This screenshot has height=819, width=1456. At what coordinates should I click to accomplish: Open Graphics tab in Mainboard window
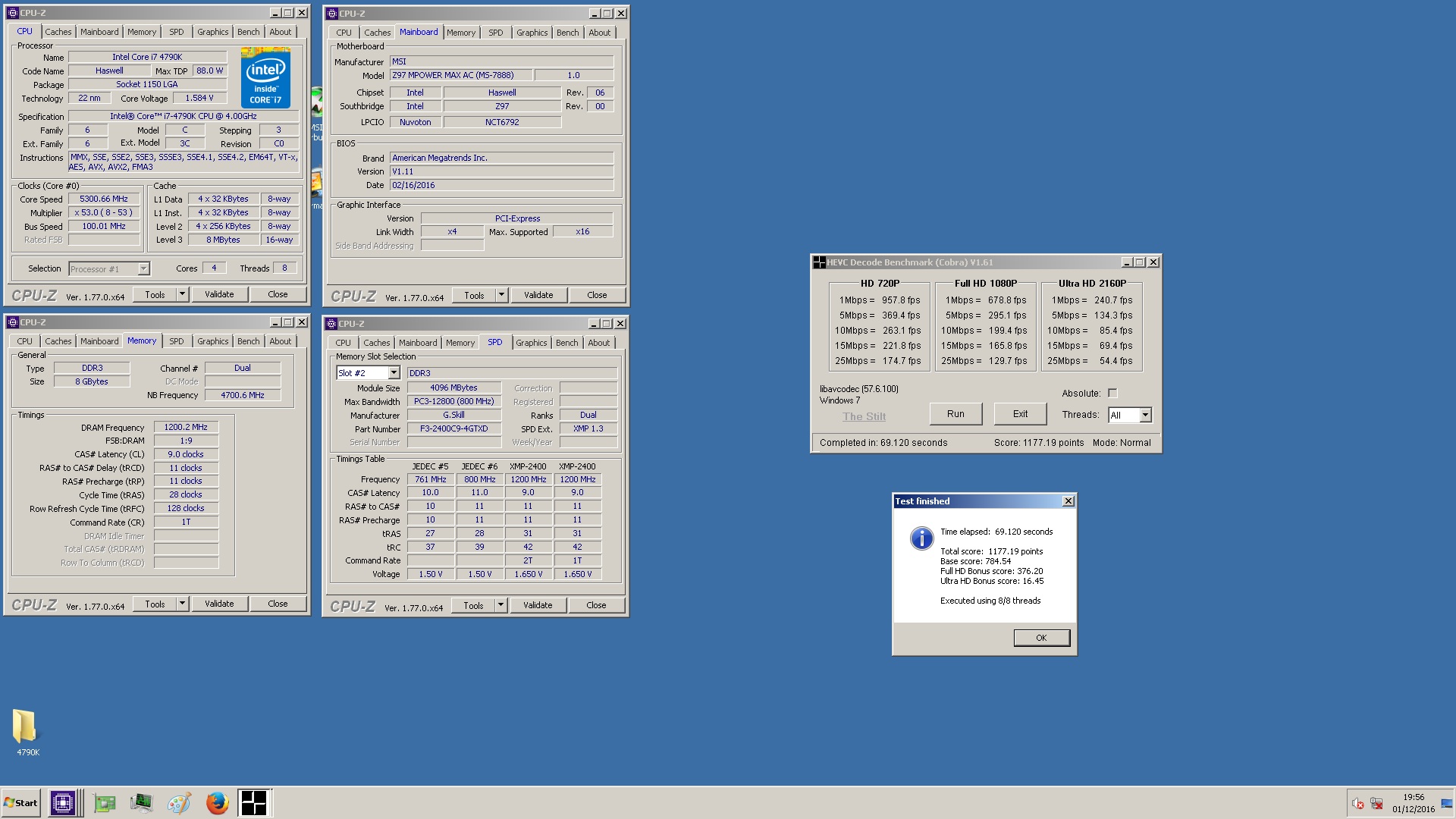coord(532,33)
